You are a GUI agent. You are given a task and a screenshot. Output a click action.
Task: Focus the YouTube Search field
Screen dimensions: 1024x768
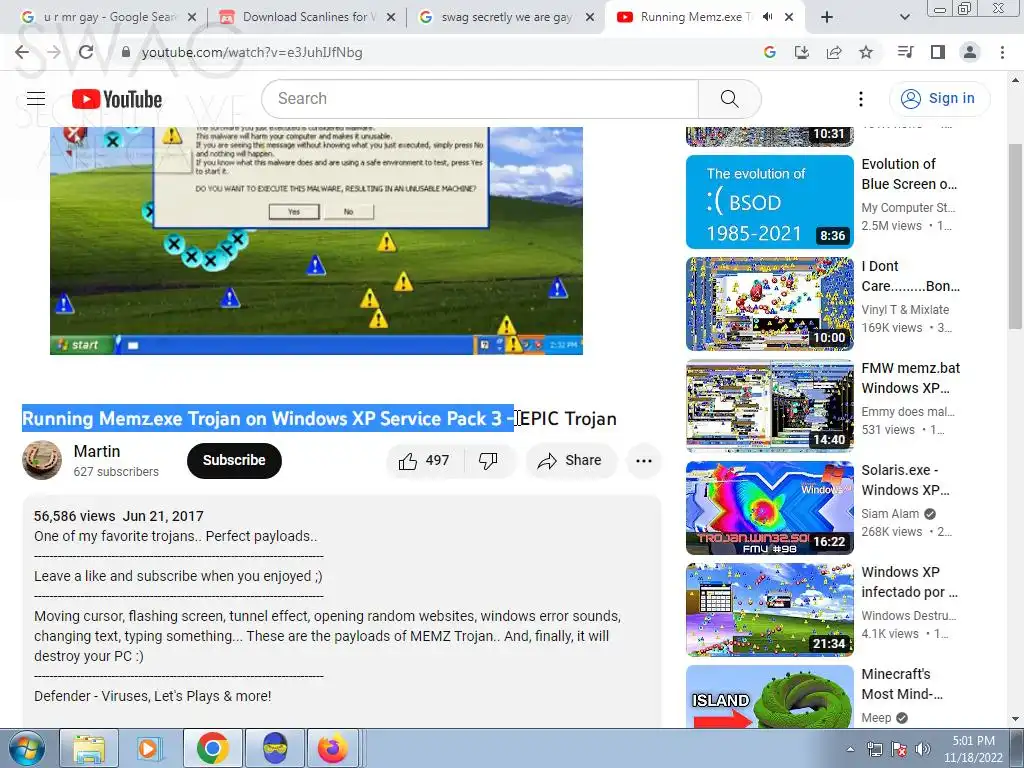480,99
